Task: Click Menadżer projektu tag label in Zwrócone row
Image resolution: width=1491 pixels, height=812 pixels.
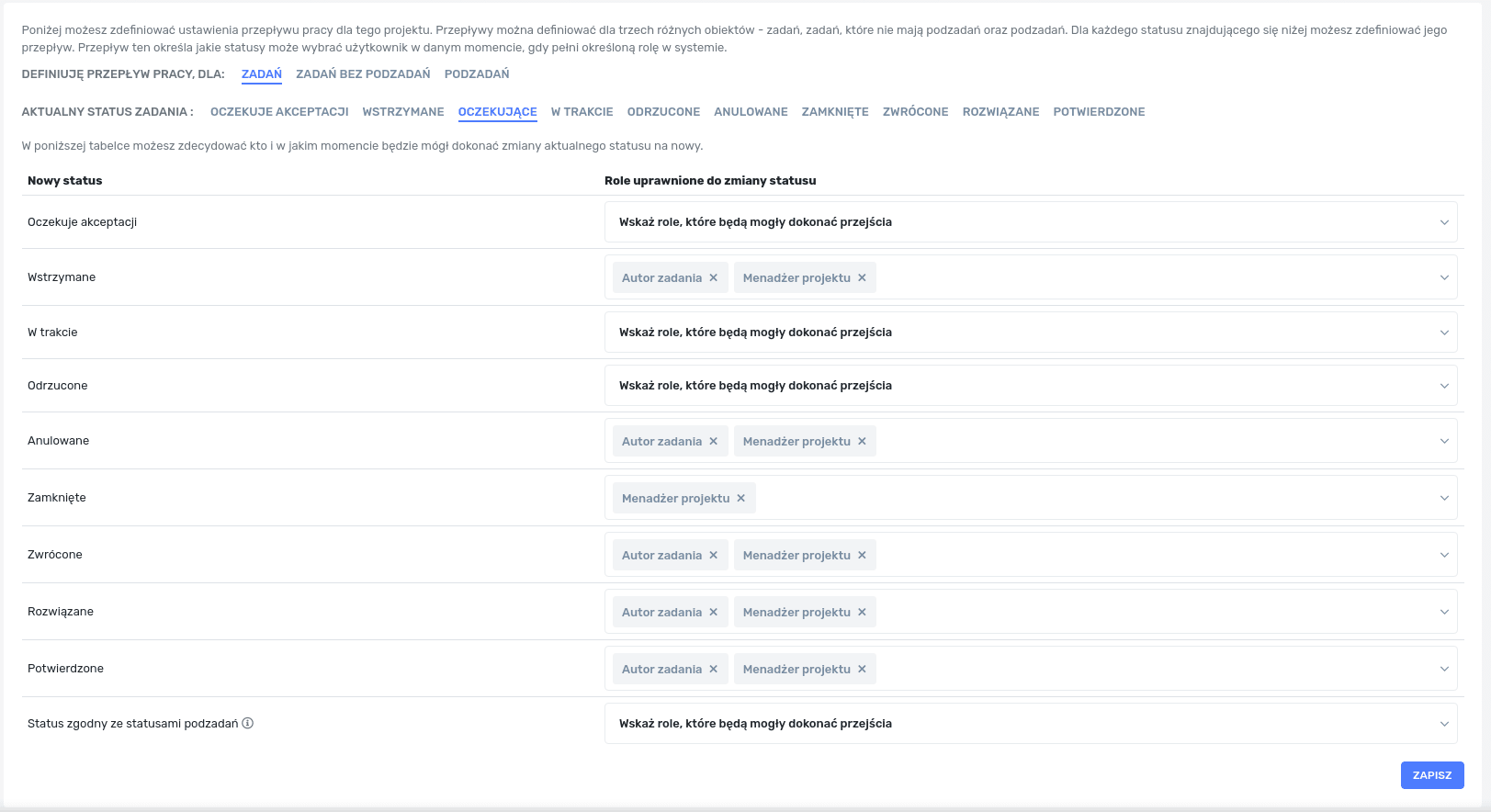Action: 796,555
